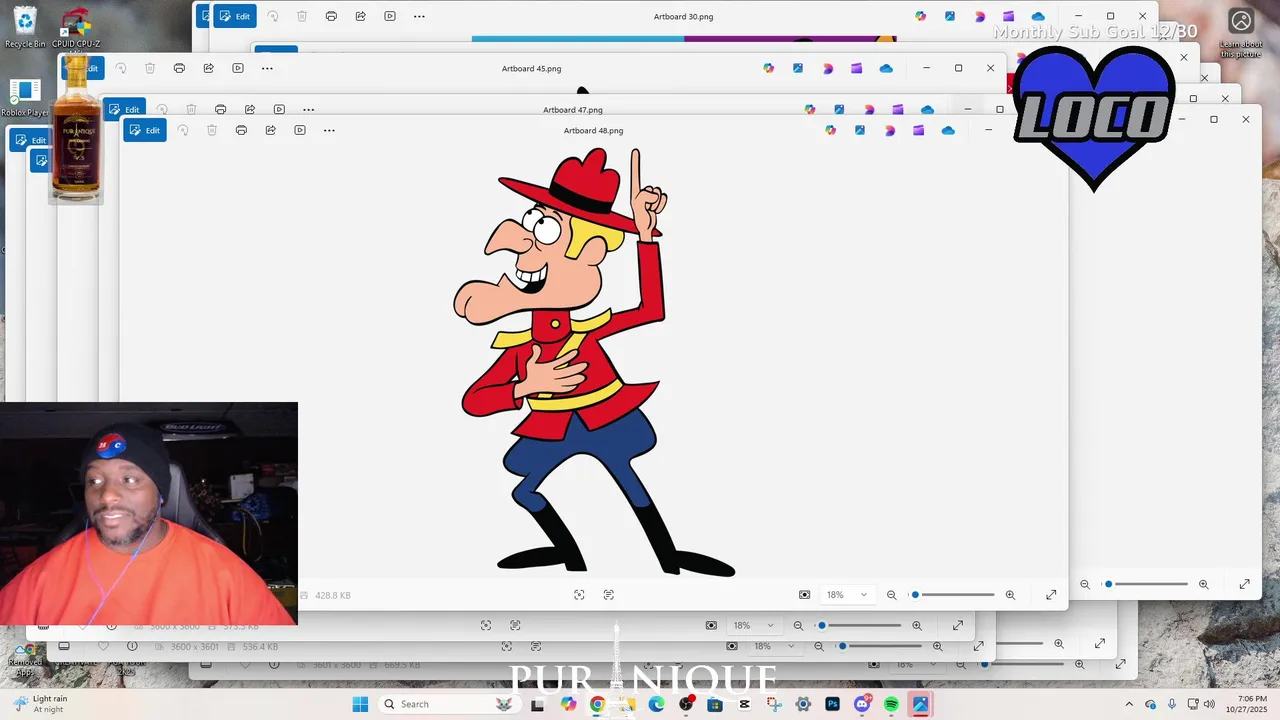This screenshot has width=1280, height=720.
Task: Enter fullscreen in the Artboard 48 window
Action: (x=1051, y=595)
